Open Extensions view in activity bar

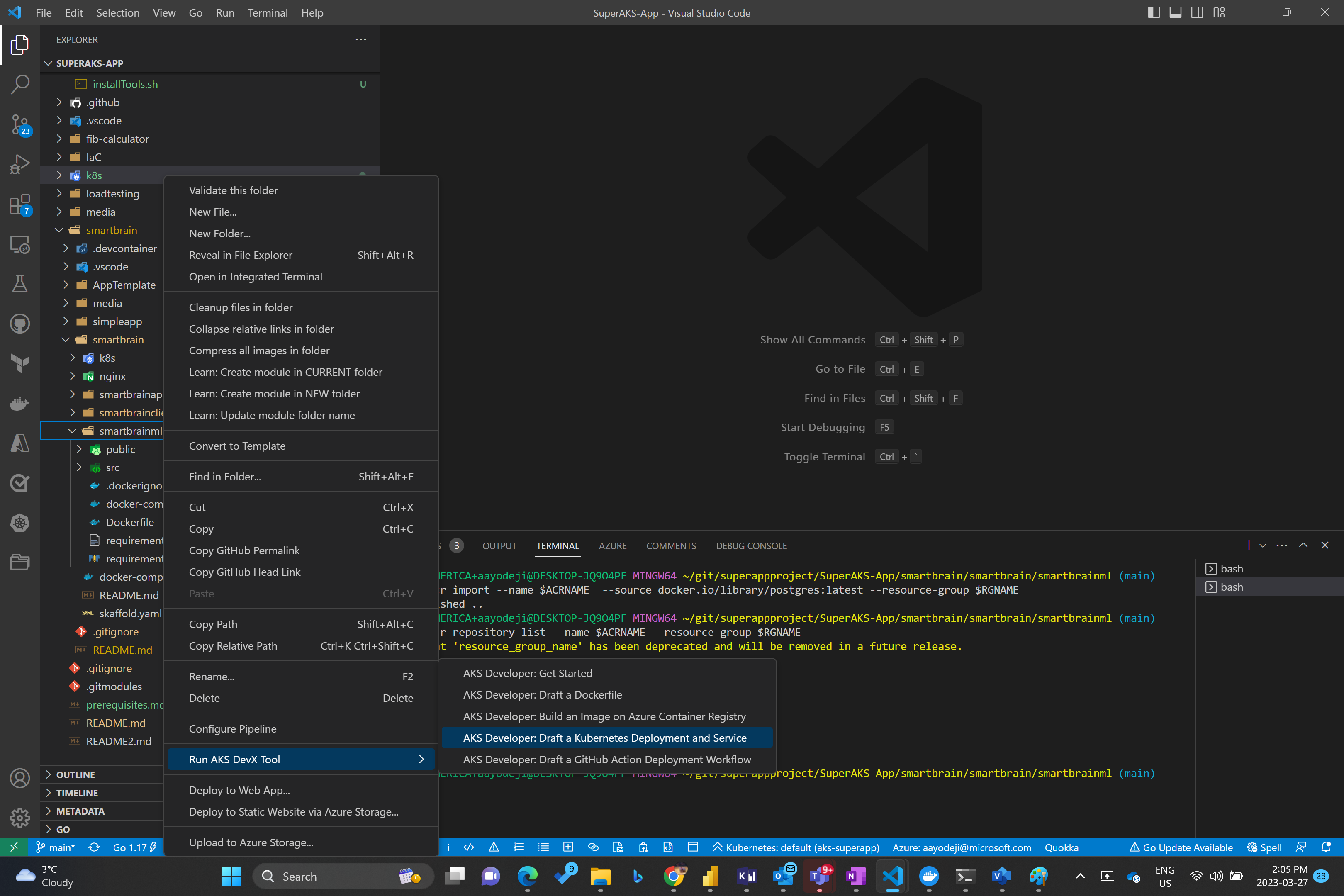[x=20, y=204]
